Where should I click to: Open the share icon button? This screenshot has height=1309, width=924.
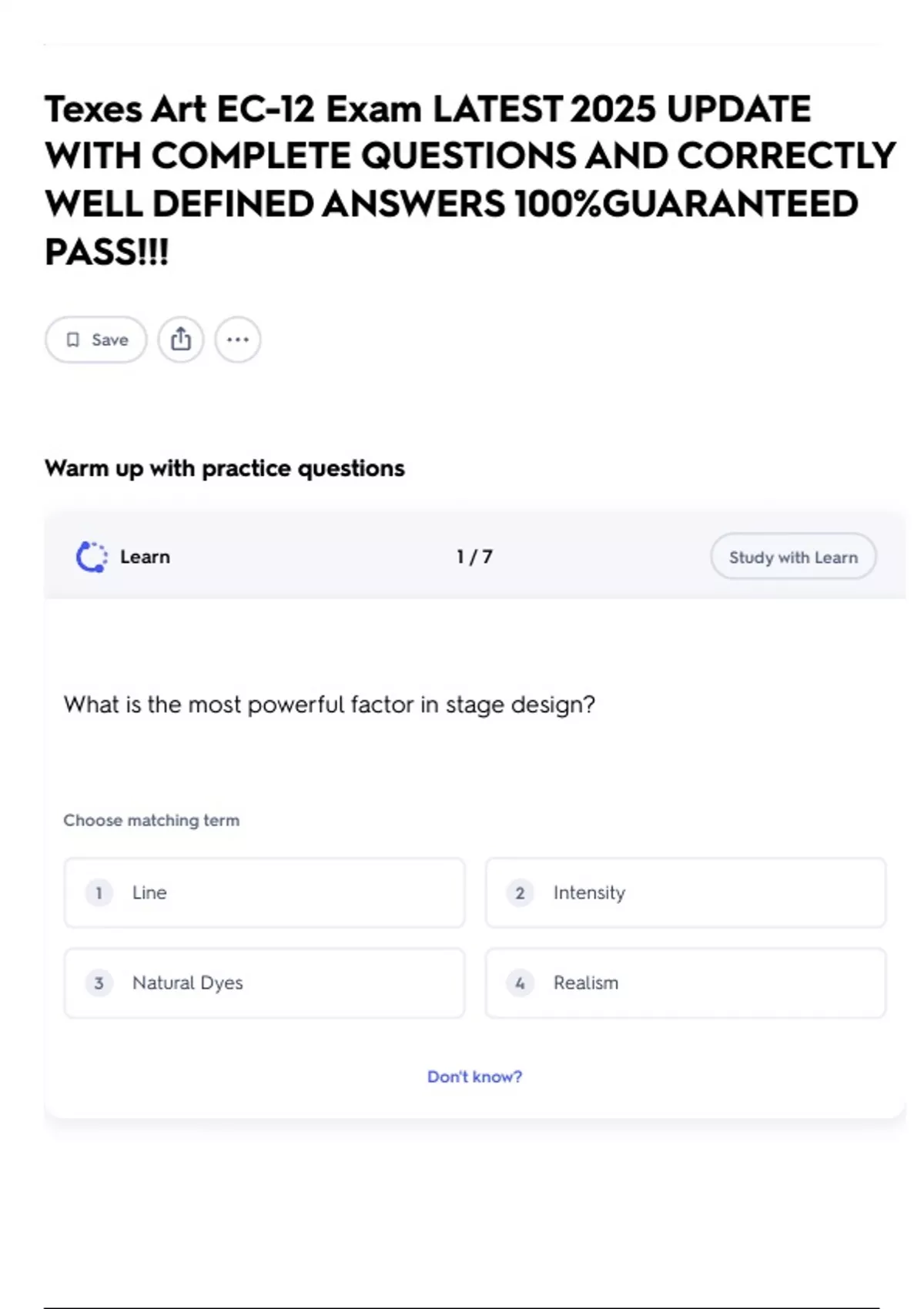click(181, 340)
